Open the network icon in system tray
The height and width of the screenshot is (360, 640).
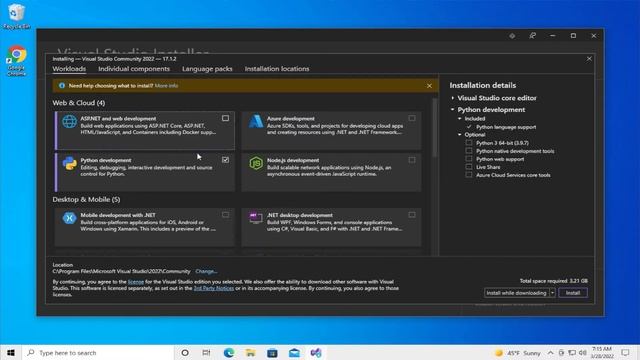coord(572,353)
